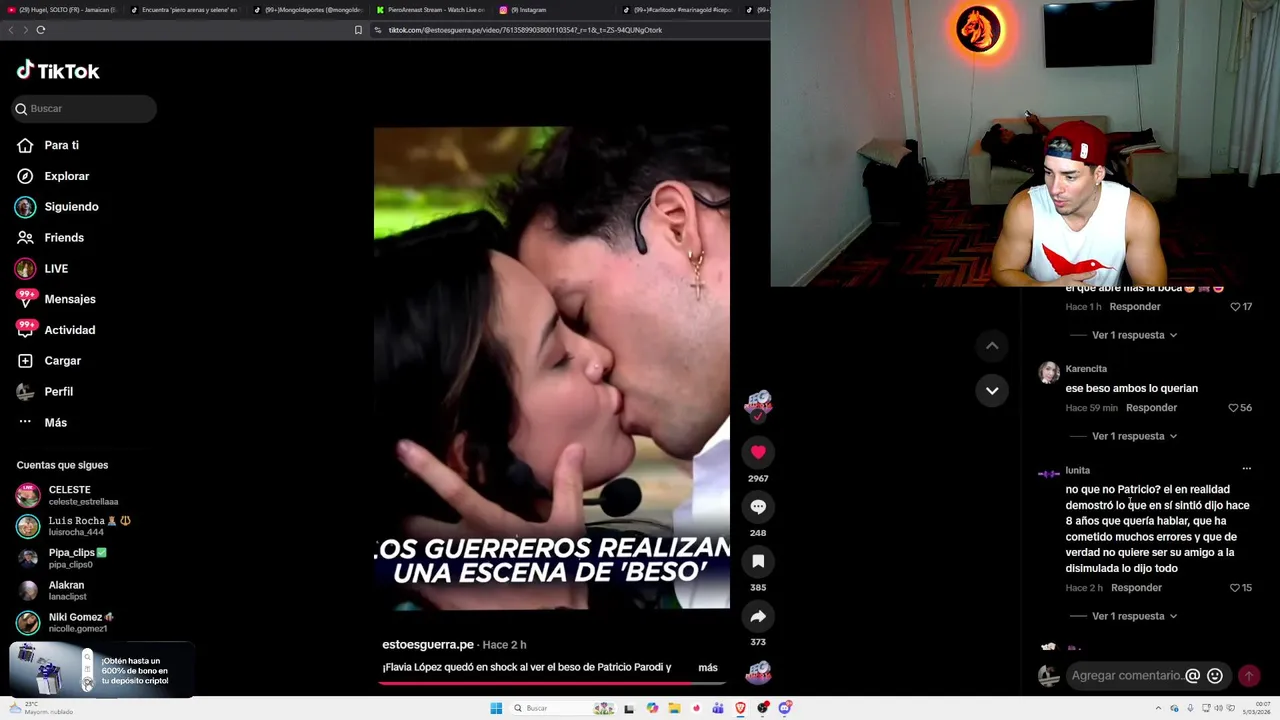Screen dimensions: 1280x720
Task: Open the video comments bubble icon
Action: point(758,507)
